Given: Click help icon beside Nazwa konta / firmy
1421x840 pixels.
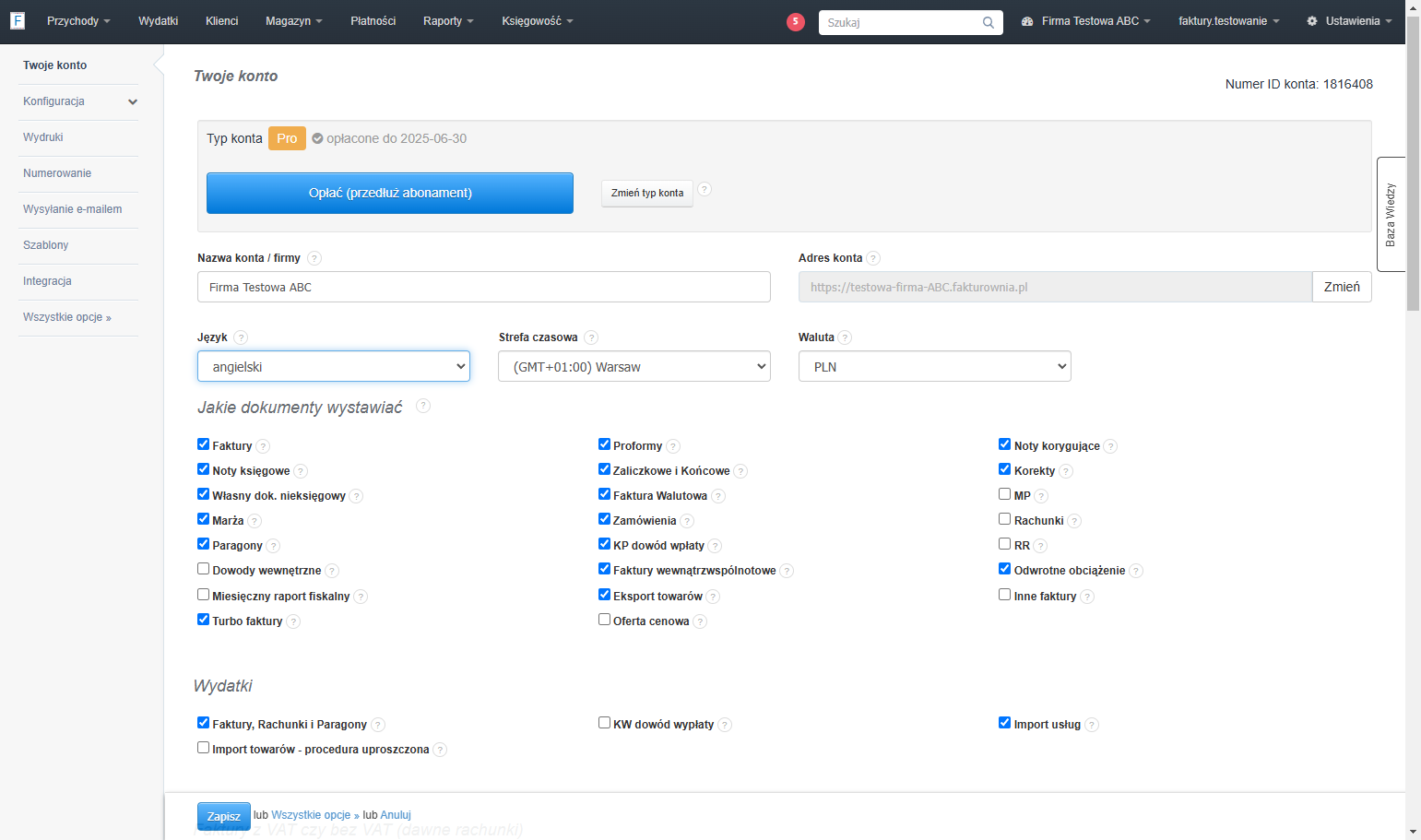Looking at the screenshot, I should pyautogui.click(x=314, y=258).
